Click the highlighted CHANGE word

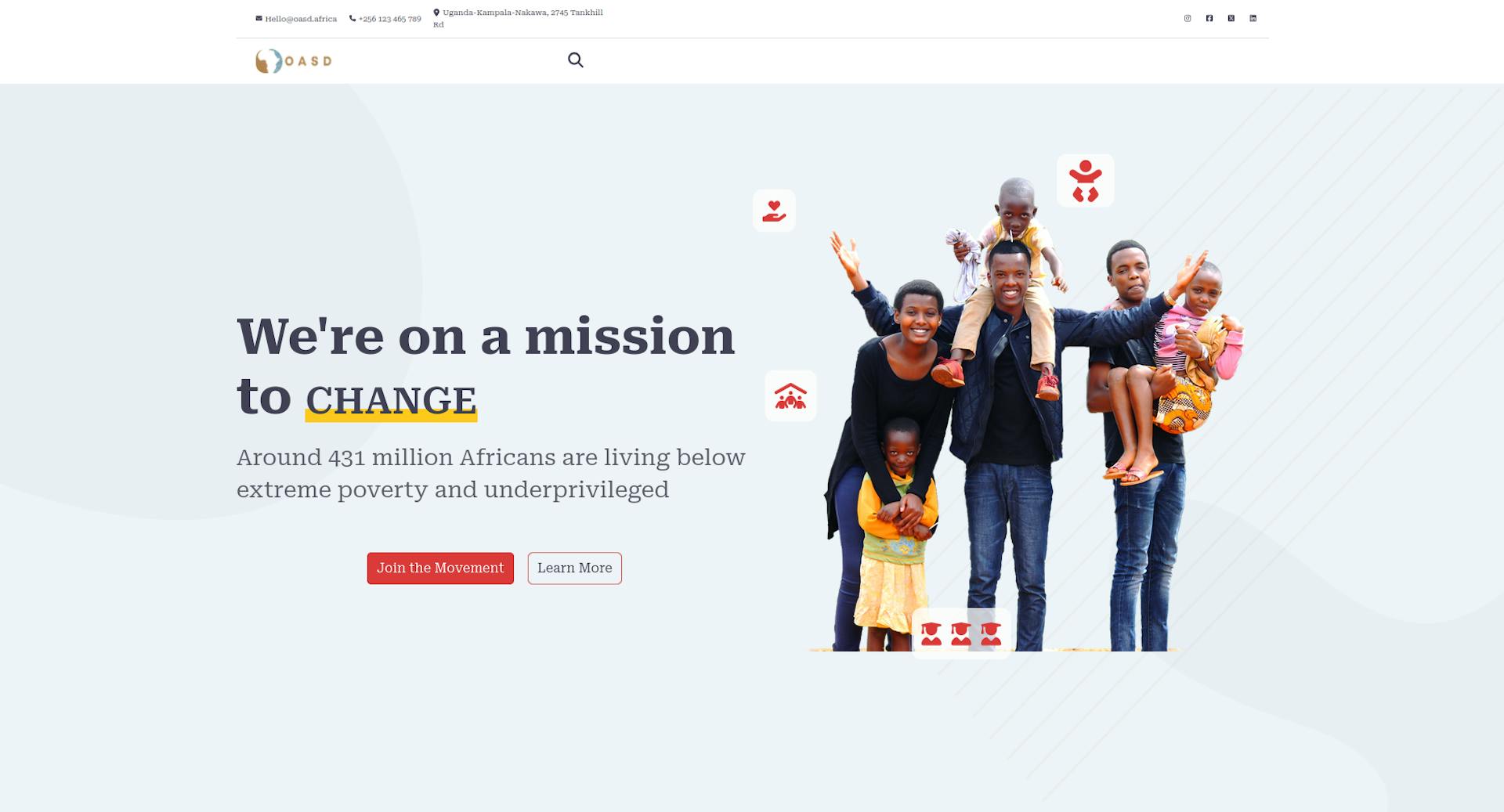[x=391, y=401]
